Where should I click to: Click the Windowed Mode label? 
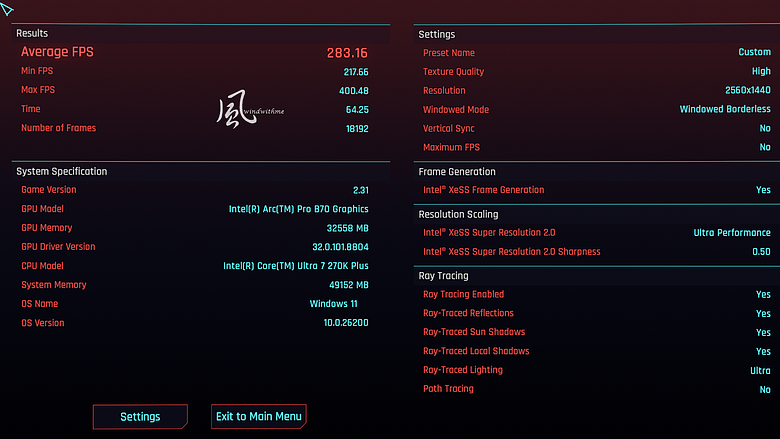tap(456, 109)
